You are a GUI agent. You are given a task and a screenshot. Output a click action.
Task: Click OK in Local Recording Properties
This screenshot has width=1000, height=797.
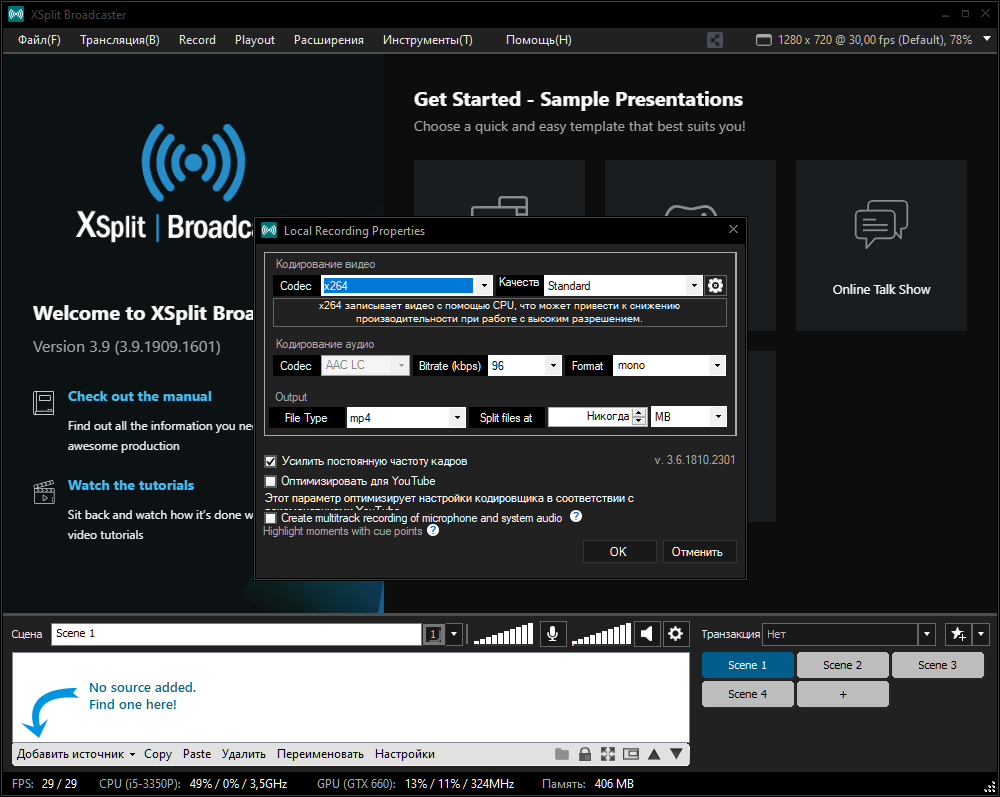[618, 552]
